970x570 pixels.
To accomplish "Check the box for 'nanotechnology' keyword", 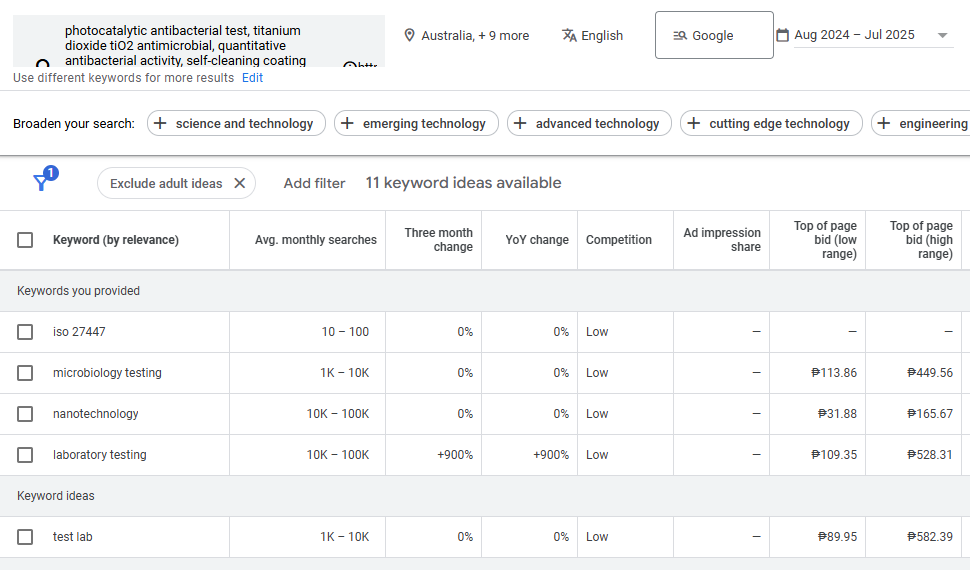I will click(25, 414).
